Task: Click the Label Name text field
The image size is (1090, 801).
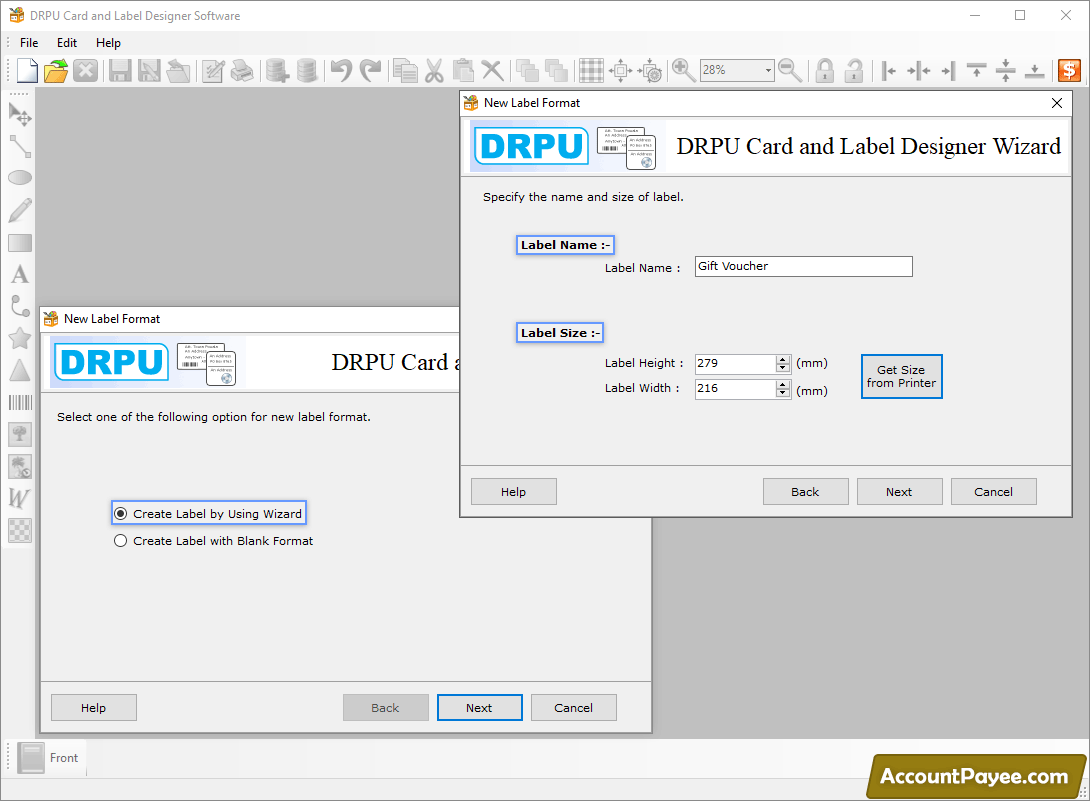Action: pos(804,266)
